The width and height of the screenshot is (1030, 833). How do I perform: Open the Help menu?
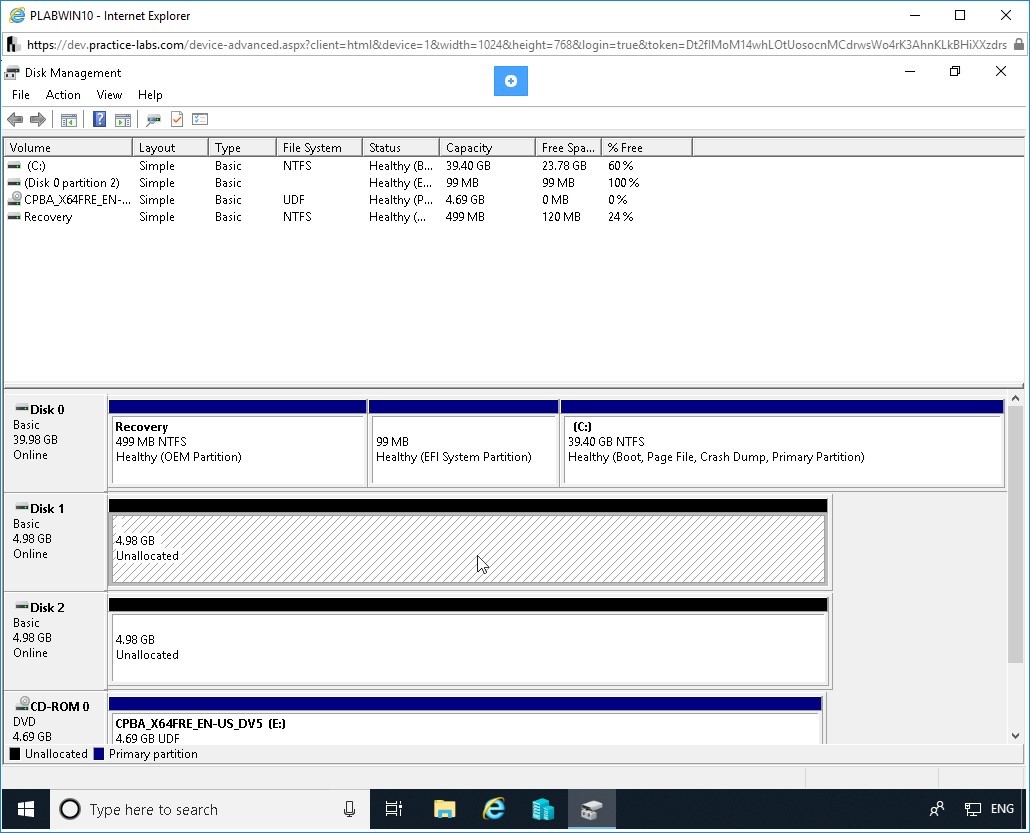tap(150, 95)
